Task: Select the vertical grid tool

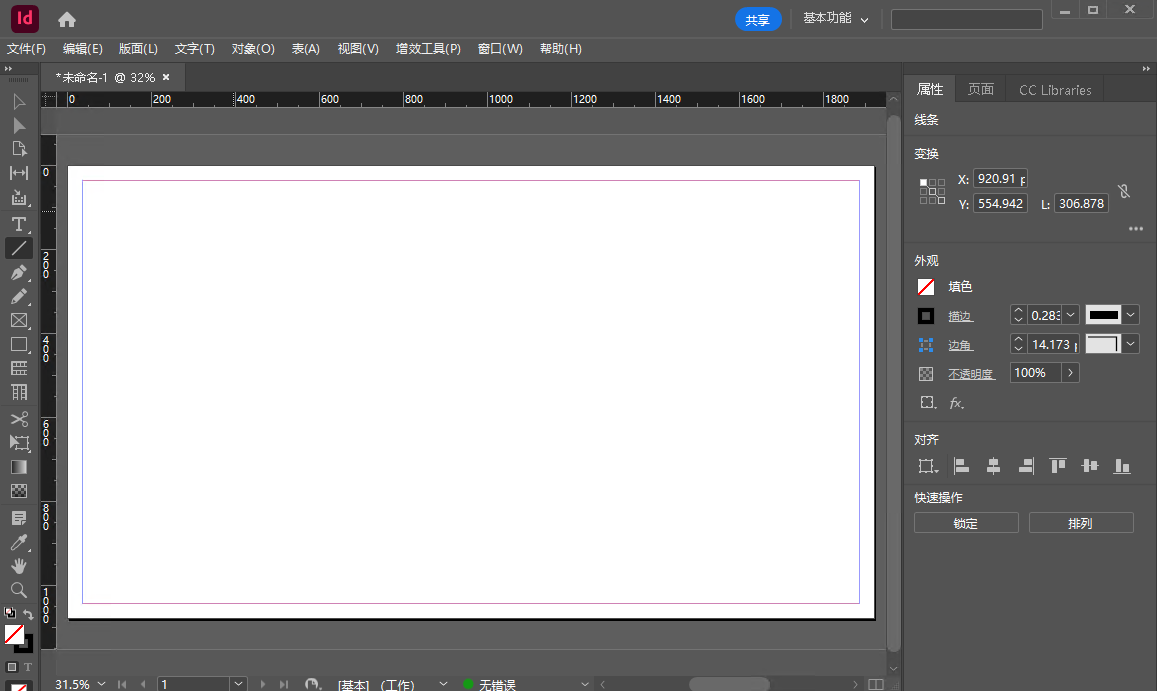Action: click(19, 392)
